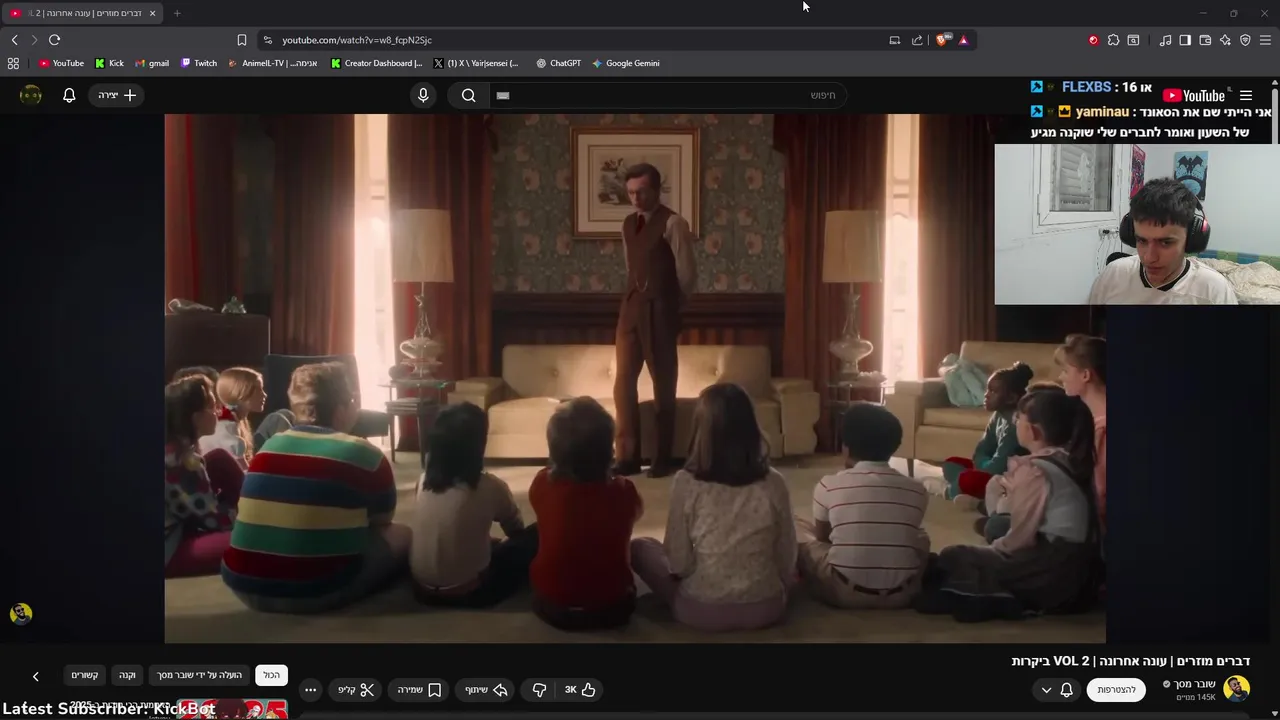Toggle the browser sidebar panel icon
Image resolution: width=1280 pixels, height=720 pixels.
(x=1185, y=40)
